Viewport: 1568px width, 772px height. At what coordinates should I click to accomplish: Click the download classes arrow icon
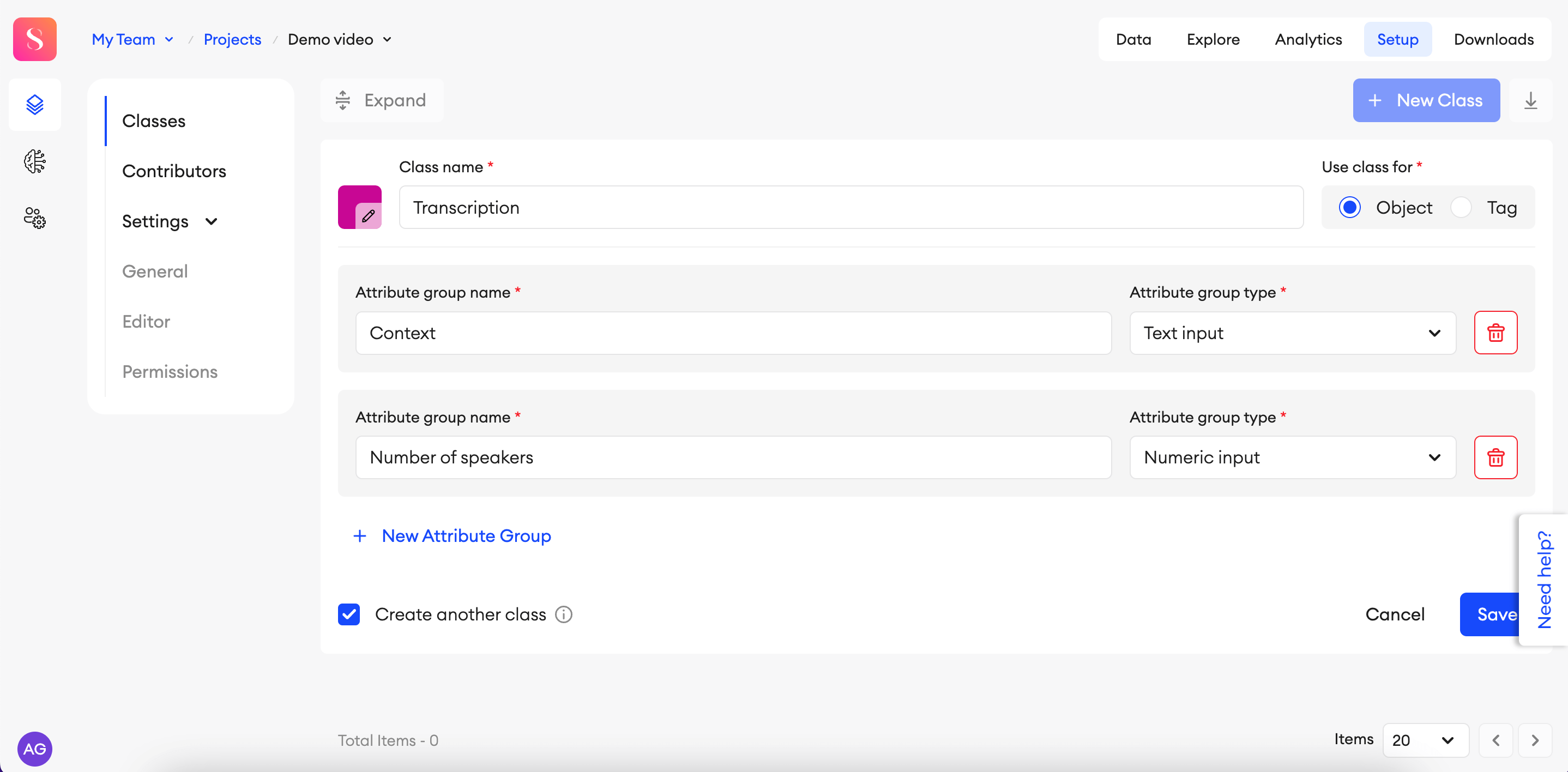[x=1530, y=100]
